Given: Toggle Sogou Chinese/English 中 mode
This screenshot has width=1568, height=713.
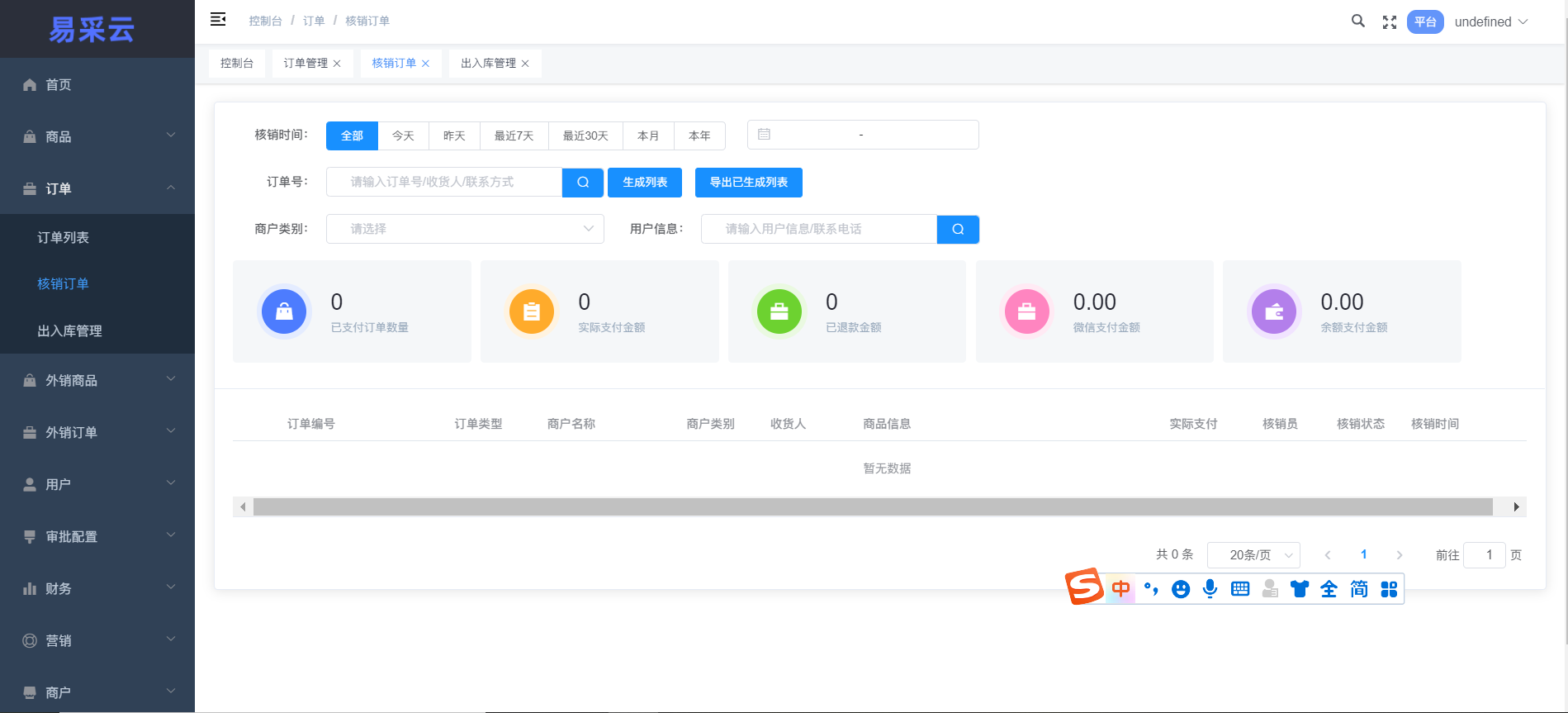Looking at the screenshot, I should [x=1120, y=589].
